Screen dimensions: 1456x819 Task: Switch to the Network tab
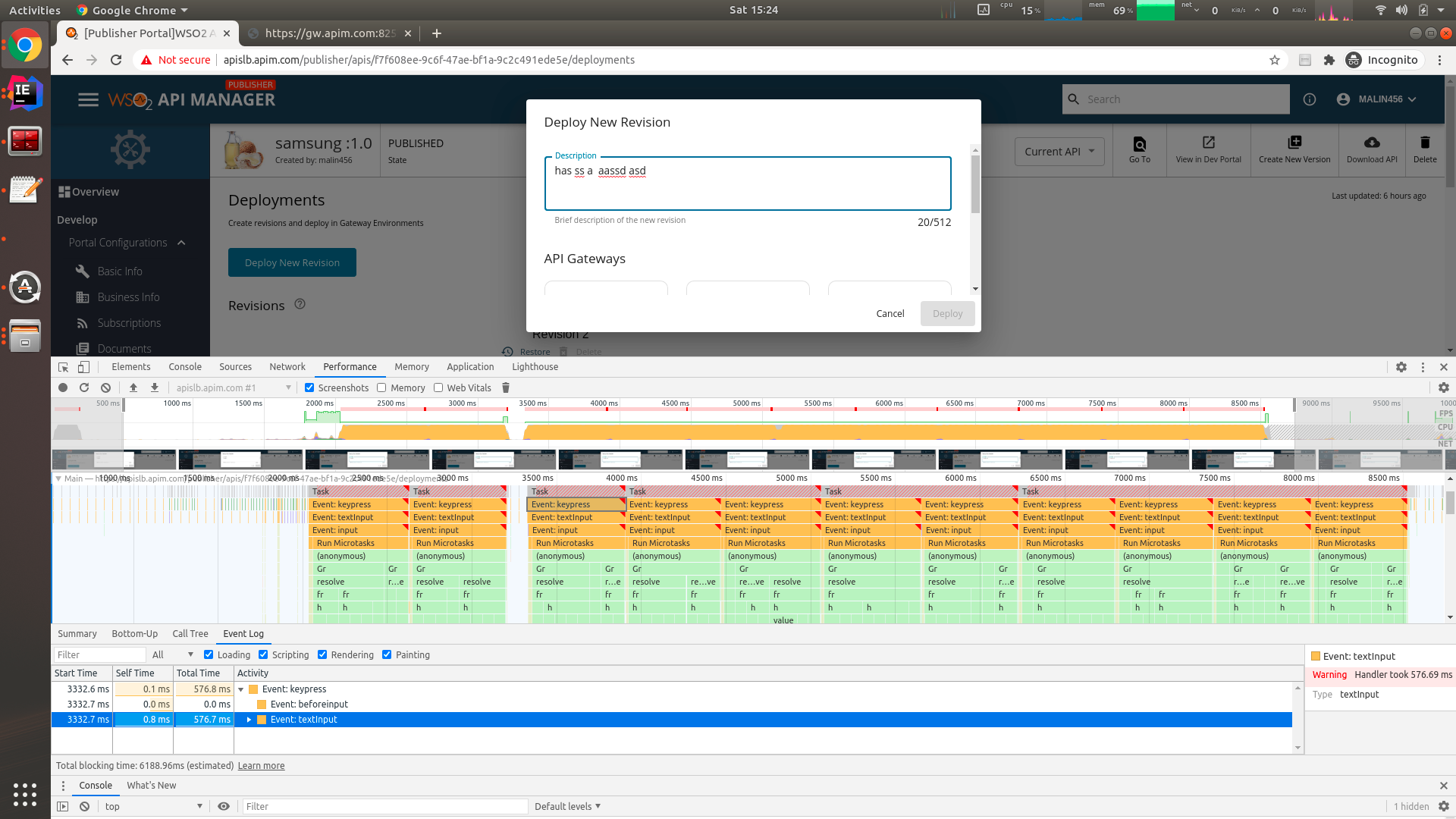pyautogui.click(x=287, y=367)
